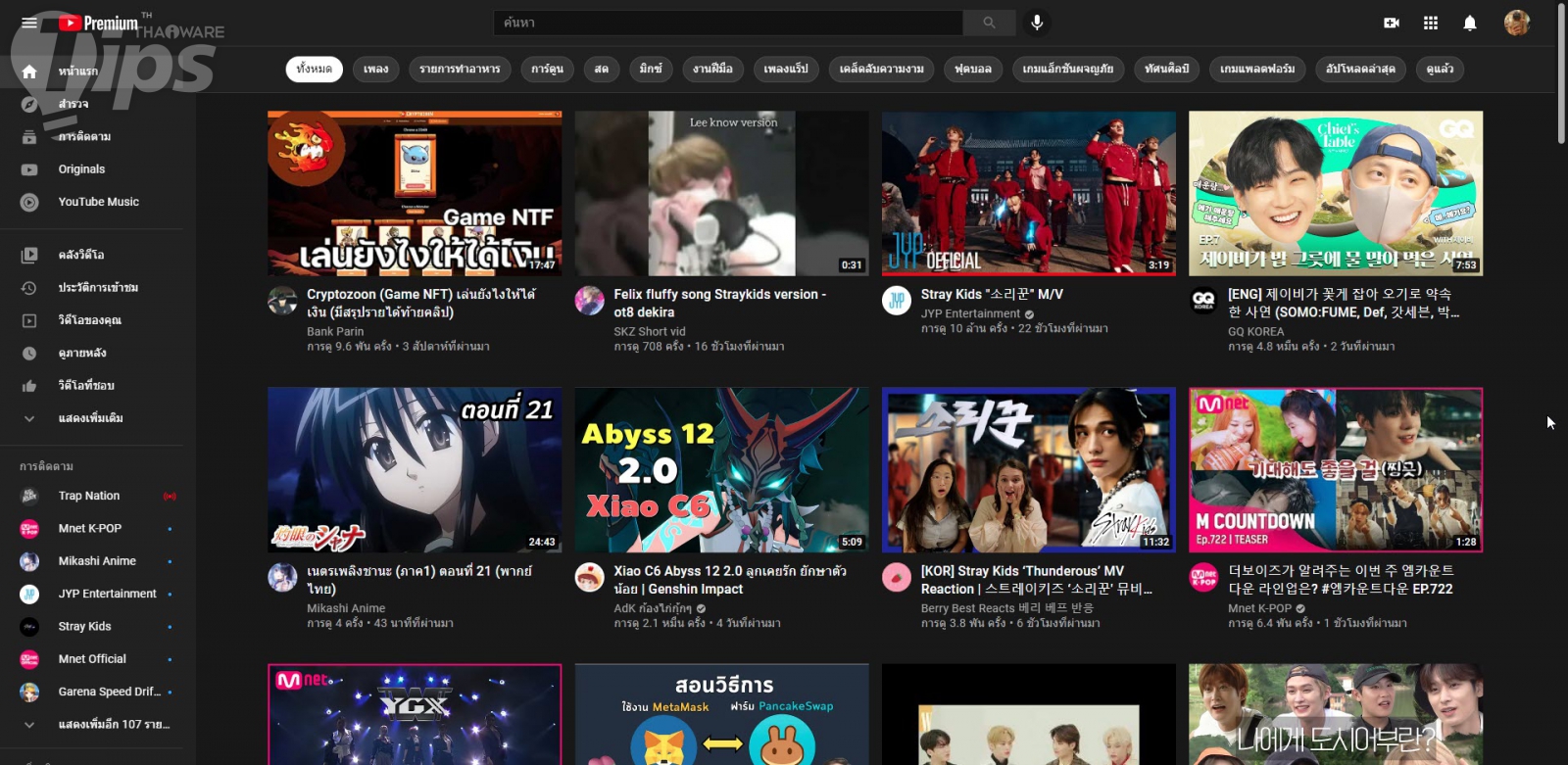The height and width of the screenshot is (765, 1568).
Task: Click the page vertical scrollbar
Action: click(1561, 74)
